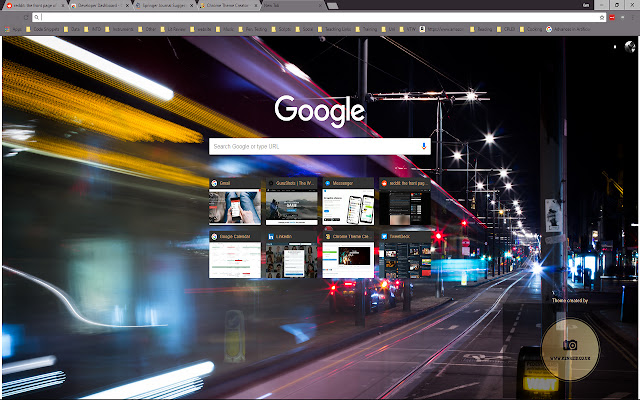Open the Code Snippets bookmark folder
This screenshot has width=640, height=400.
point(42,29)
